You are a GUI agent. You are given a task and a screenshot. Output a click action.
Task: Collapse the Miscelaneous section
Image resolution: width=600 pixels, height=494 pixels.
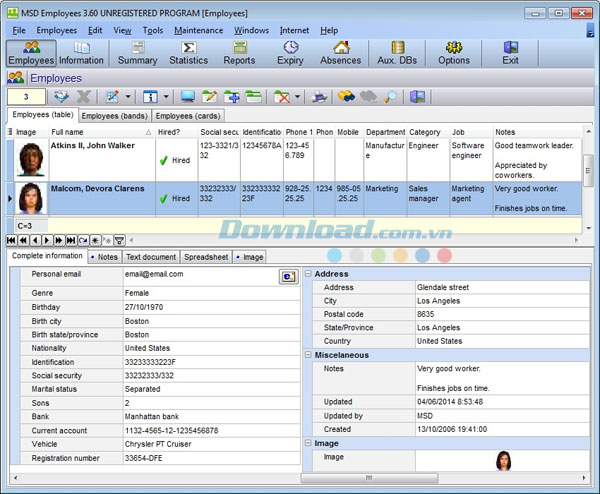point(308,355)
